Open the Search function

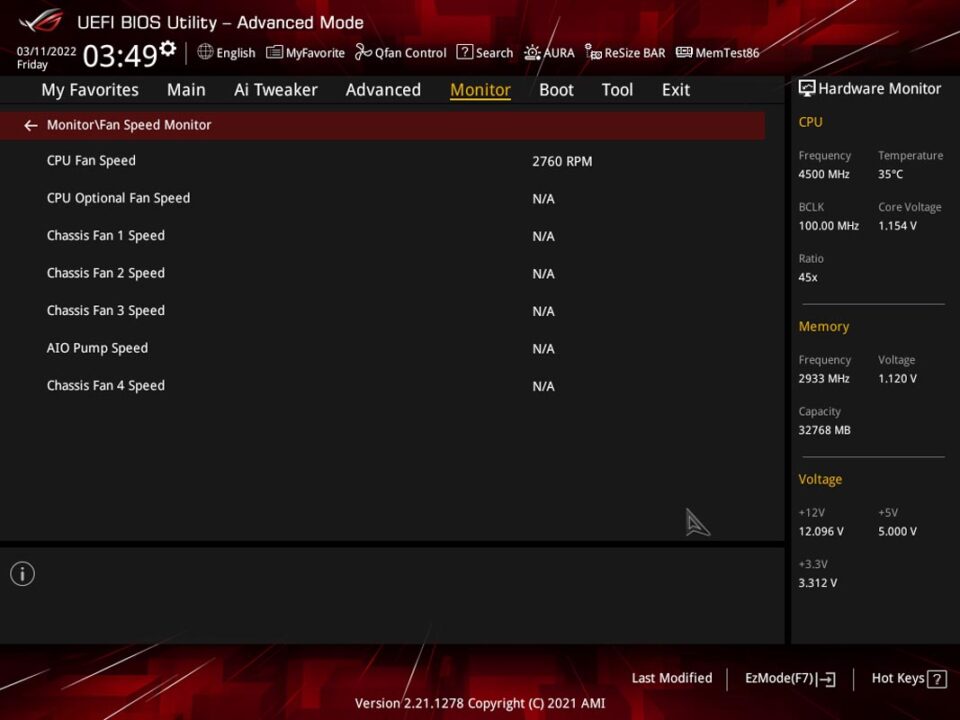485,53
